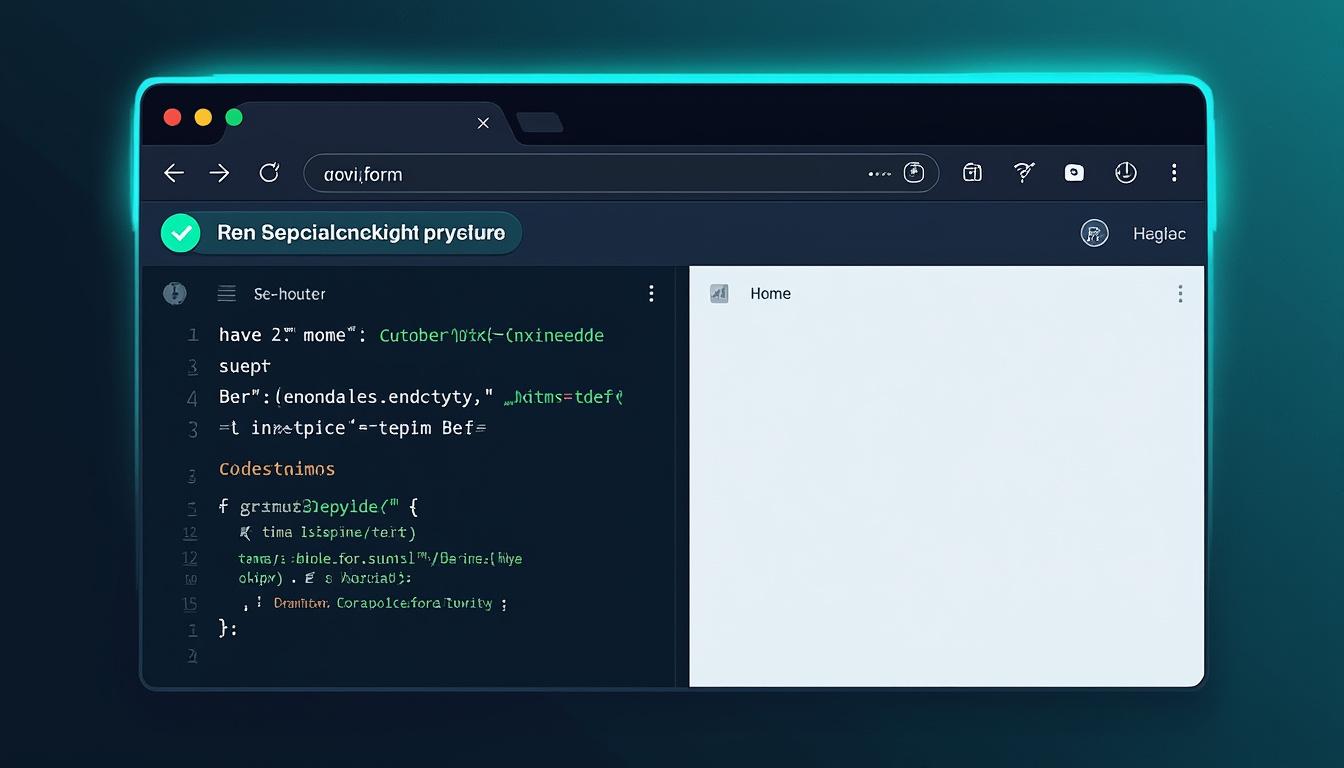Click the clock avatar in the Se-houter header
The image size is (1344, 768).
pos(176,293)
